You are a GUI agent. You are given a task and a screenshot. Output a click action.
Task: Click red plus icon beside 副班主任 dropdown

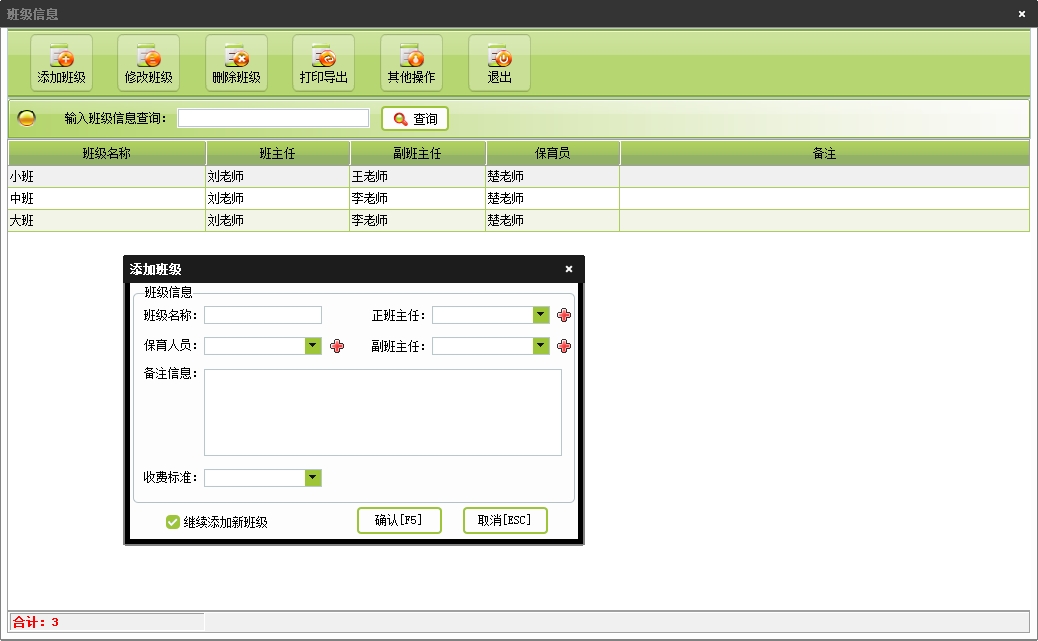tap(564, 346)
